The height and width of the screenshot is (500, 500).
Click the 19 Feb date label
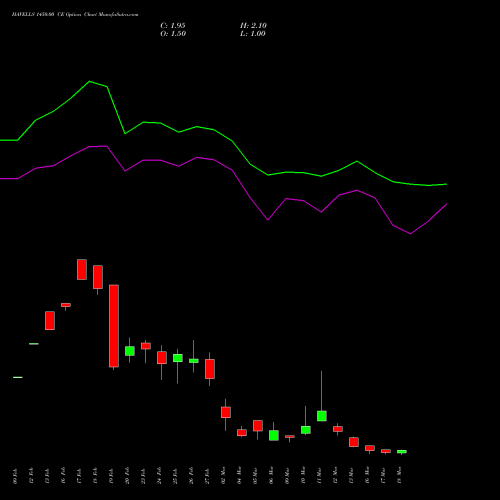(x=111, y=476)
